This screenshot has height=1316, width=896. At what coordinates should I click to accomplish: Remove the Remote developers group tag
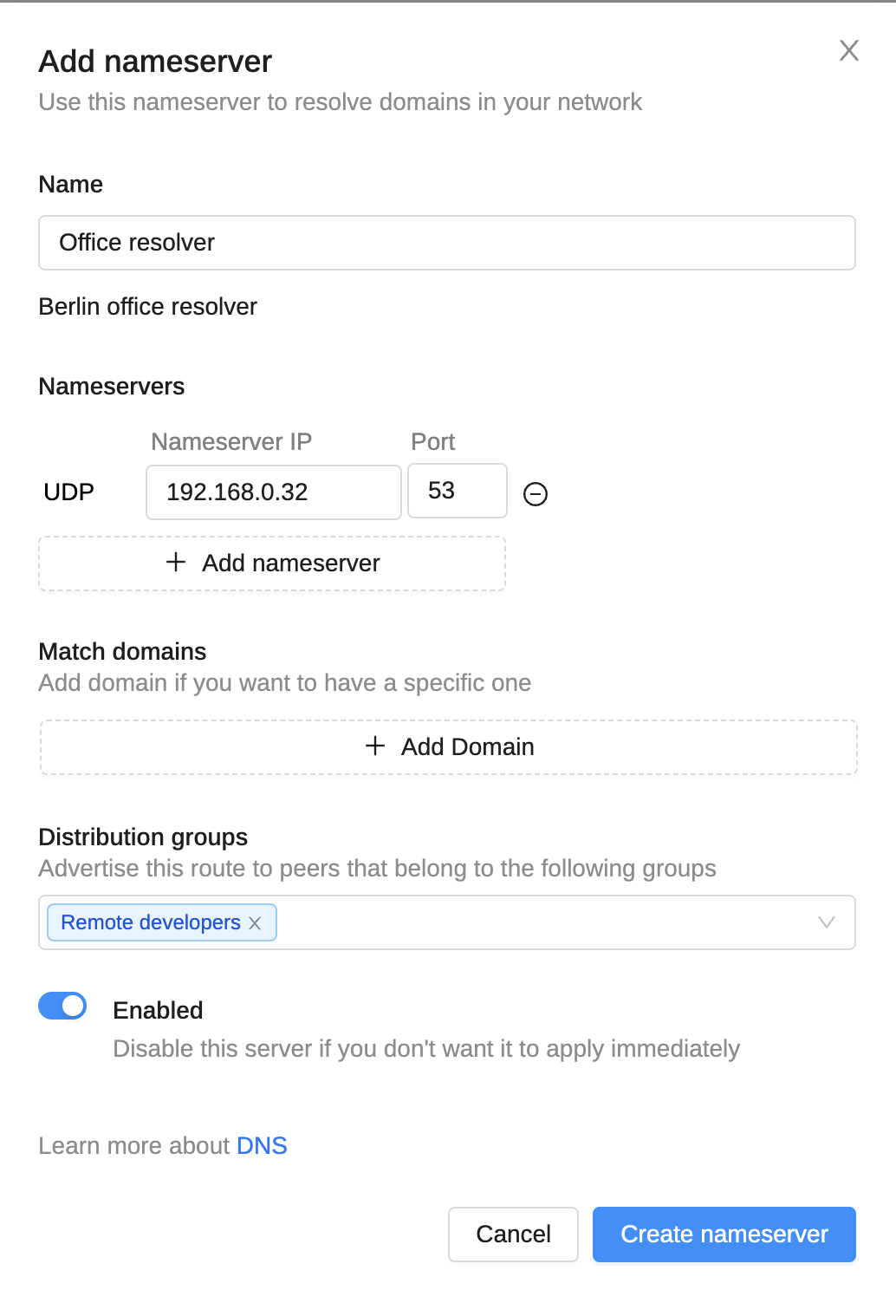[255, 923]
